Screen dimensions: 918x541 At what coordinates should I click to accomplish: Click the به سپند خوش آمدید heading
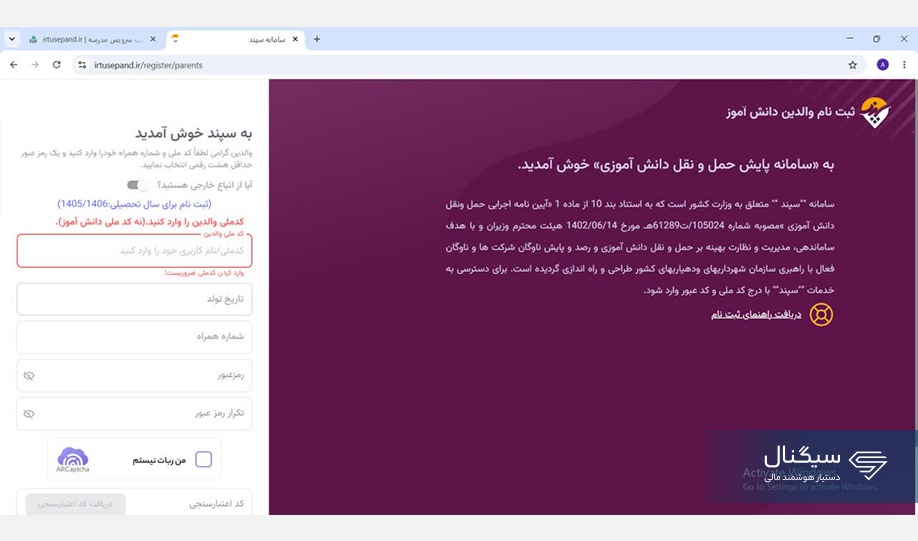(193, 133)
